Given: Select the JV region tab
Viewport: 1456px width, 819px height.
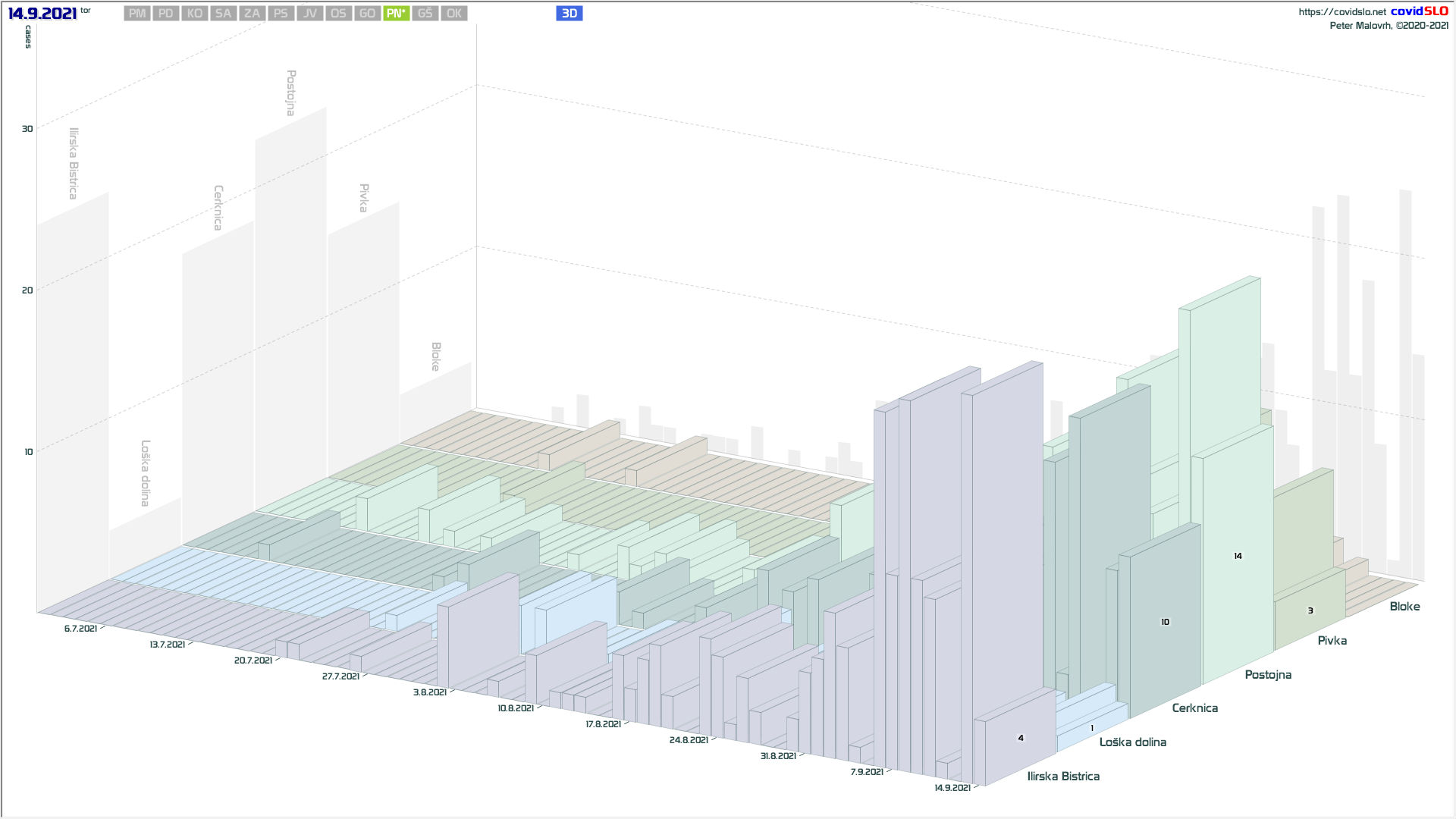Looking at the screenshot, I should tap(309, 14).
